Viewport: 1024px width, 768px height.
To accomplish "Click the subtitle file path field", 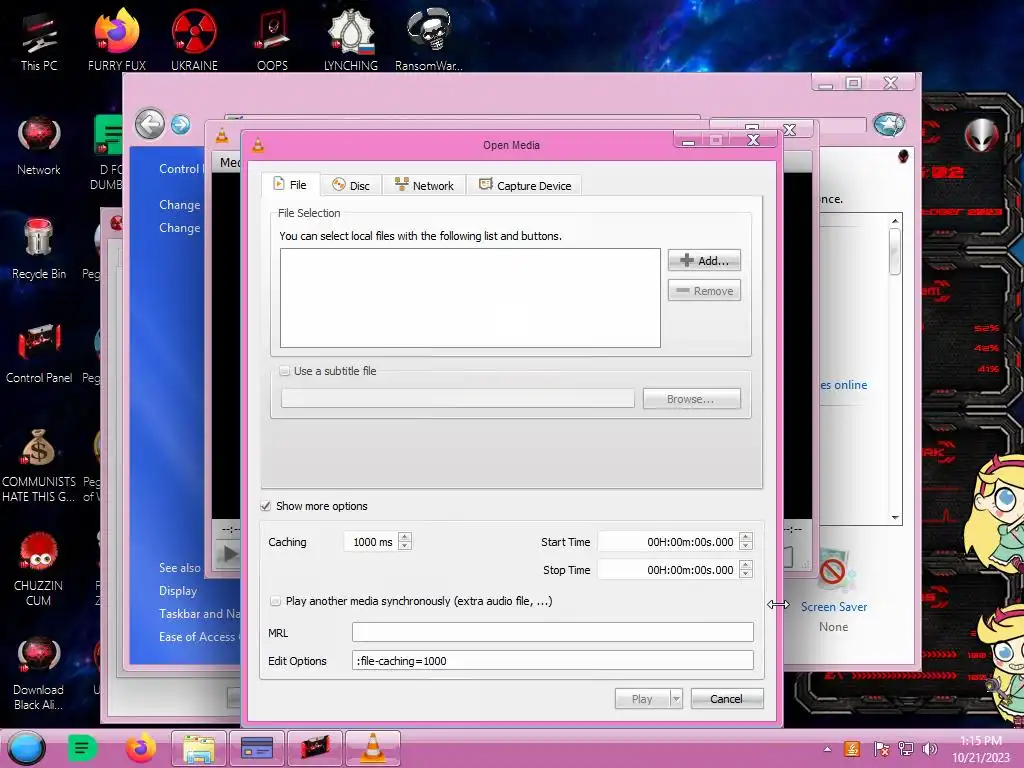I will [x=458, y=398].
